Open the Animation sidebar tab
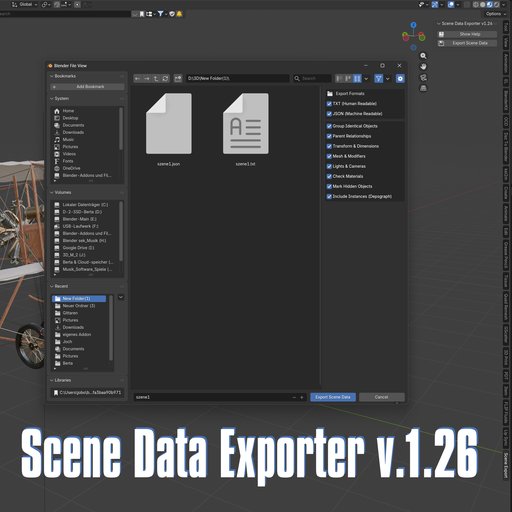Image resolution: width=512 pixels, height=512 pixels. (x=506, y=63)
